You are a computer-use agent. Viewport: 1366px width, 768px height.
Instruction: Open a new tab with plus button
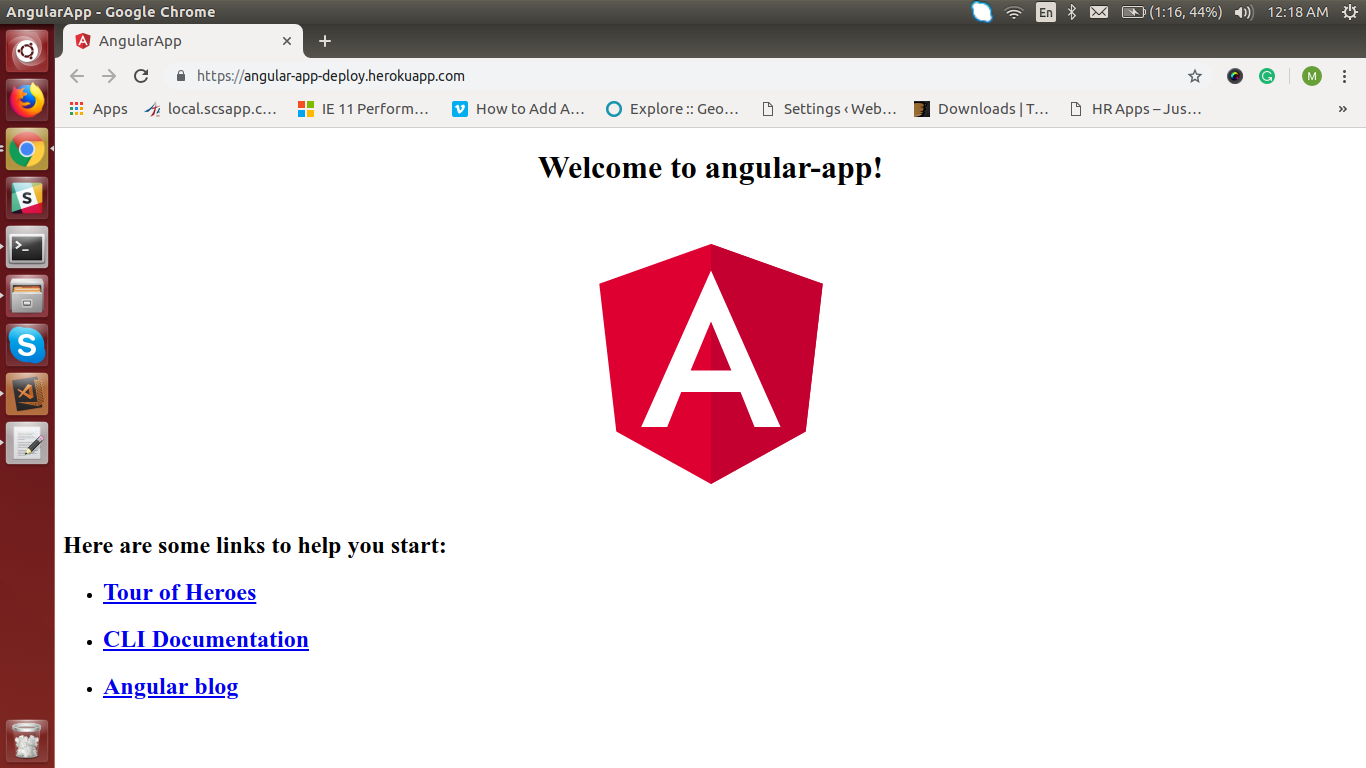324,41
